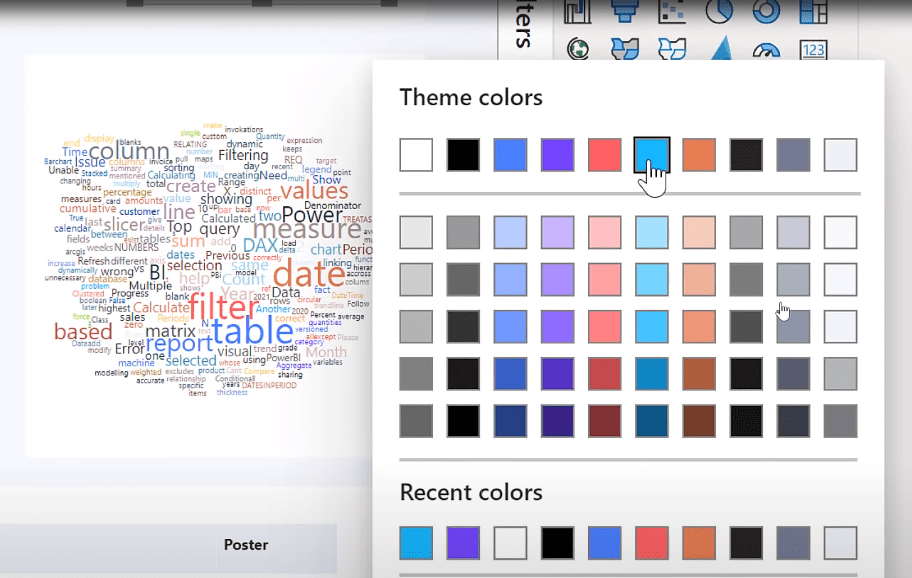Select the darkest navy shade under royal blue
Screen dimensions: 912x578
click(x=510, y=420)
